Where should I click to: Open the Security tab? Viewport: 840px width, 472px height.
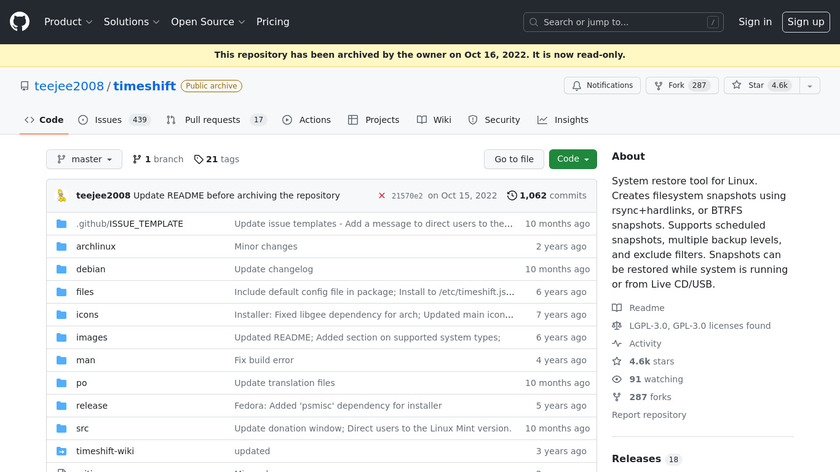tap(494, 120)
